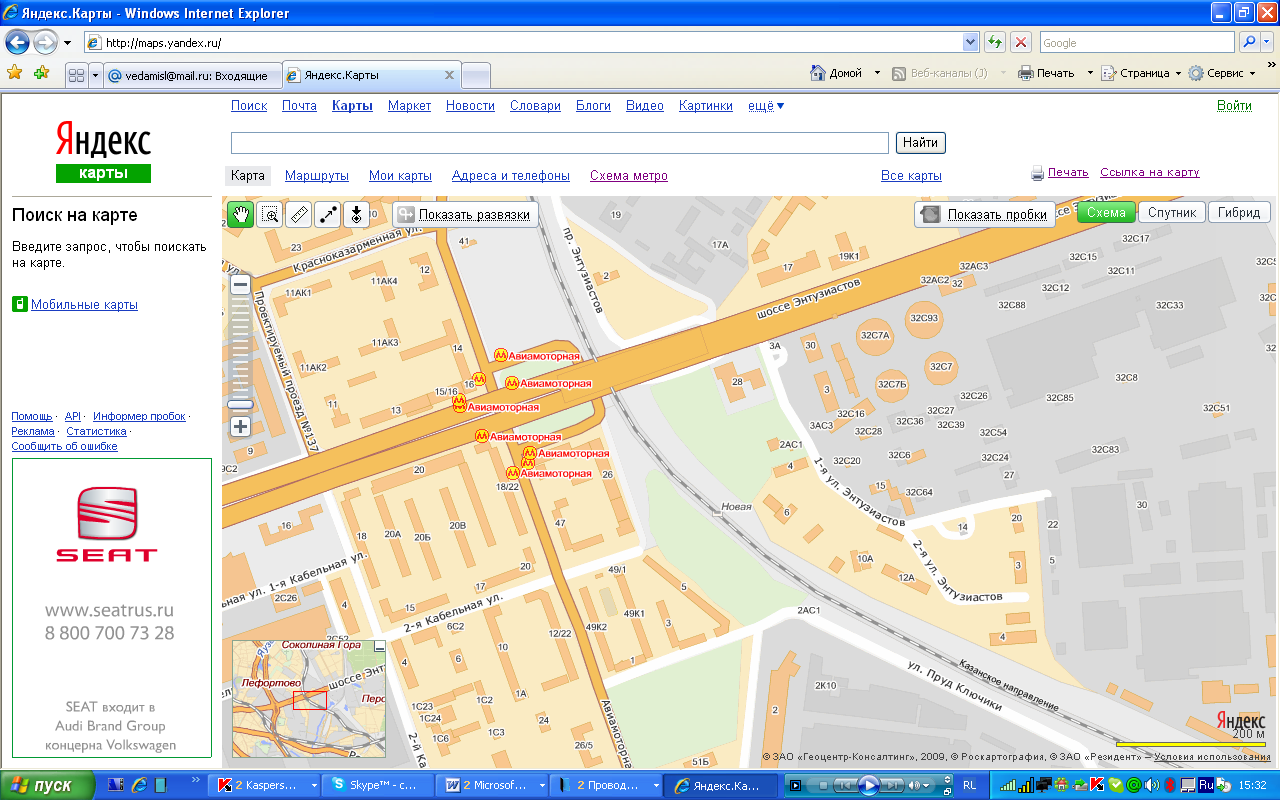Click Internet Explorer quick launch icon
1280x800 pixels.
point(139,785)
